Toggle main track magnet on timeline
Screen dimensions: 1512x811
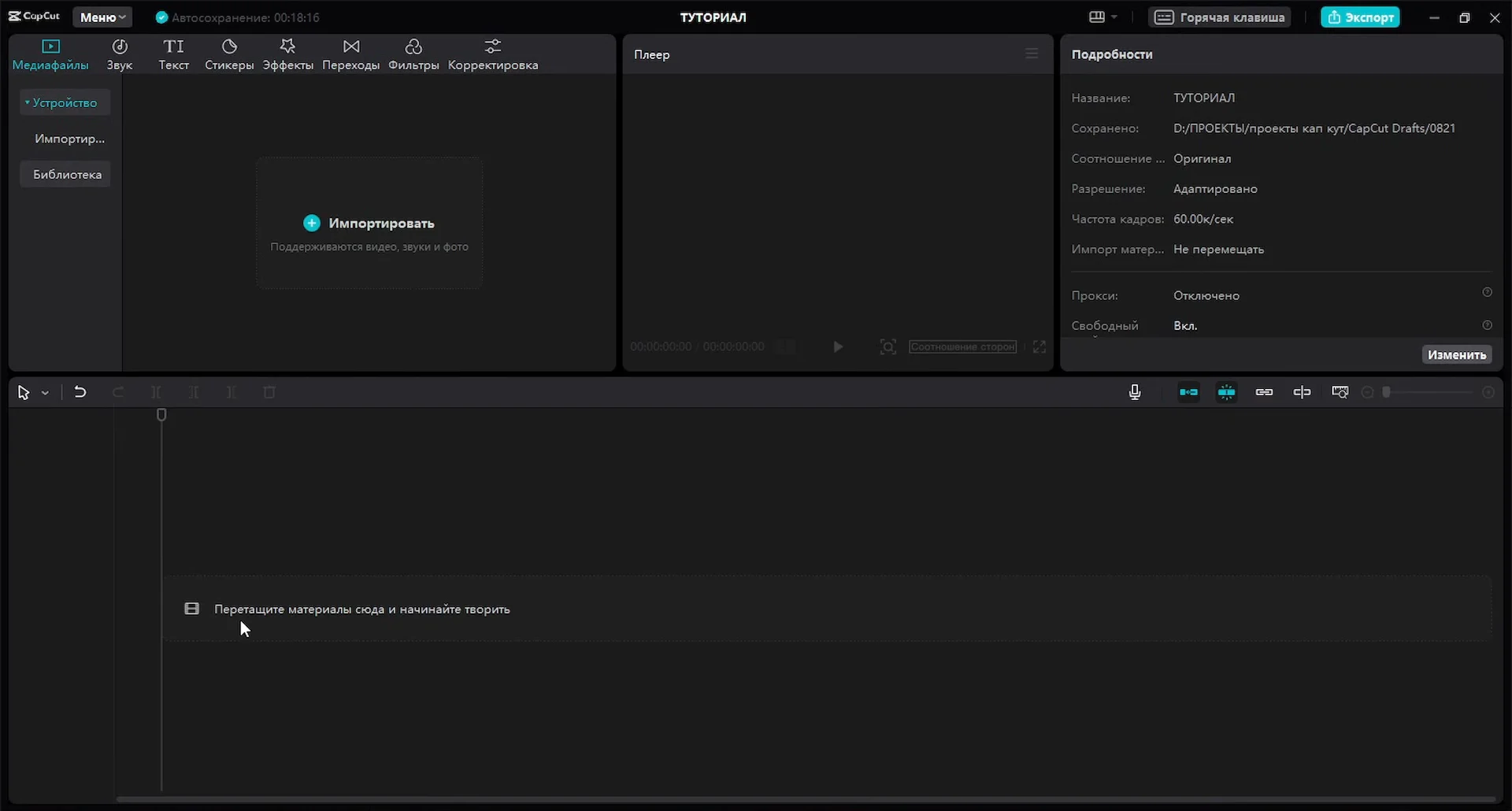coord(1188,392)
